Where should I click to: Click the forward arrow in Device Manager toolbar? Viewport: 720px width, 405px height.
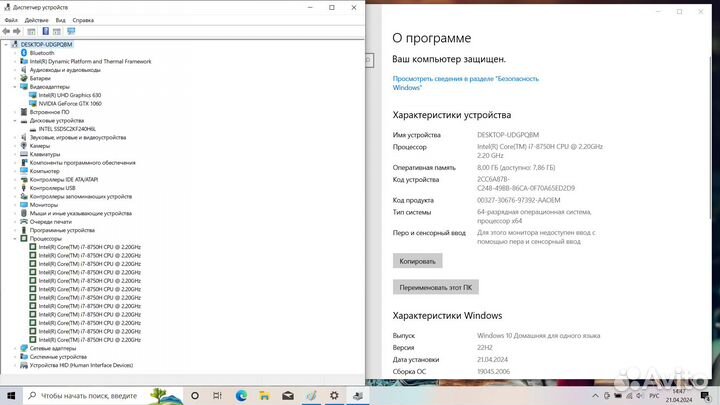click(x=17, y=31)
